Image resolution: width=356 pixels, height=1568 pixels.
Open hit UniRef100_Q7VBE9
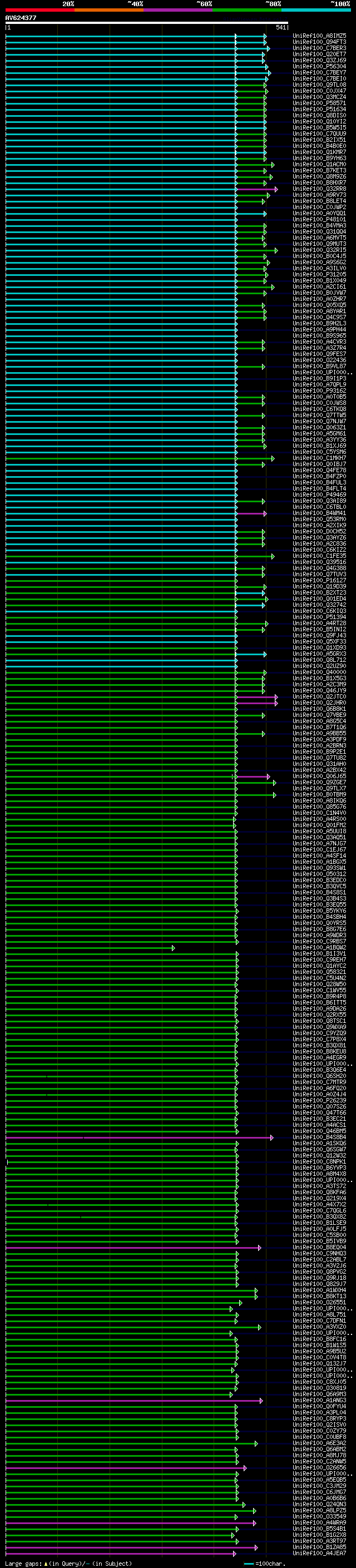click(319, 715)
